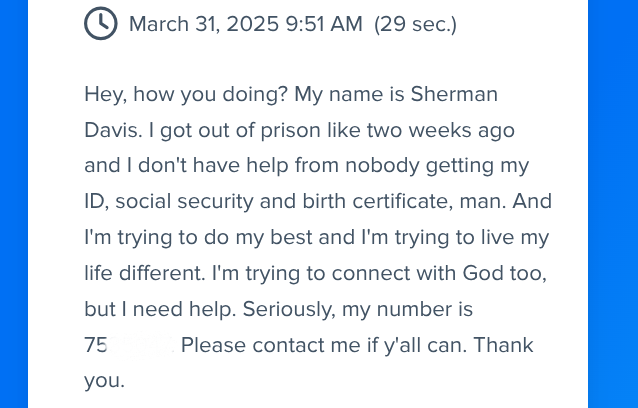The width and height of the screenshot is (638, 408).
Task: Click the word Seriously in the message
Action: pyautogui.click(x=289, y=309)
